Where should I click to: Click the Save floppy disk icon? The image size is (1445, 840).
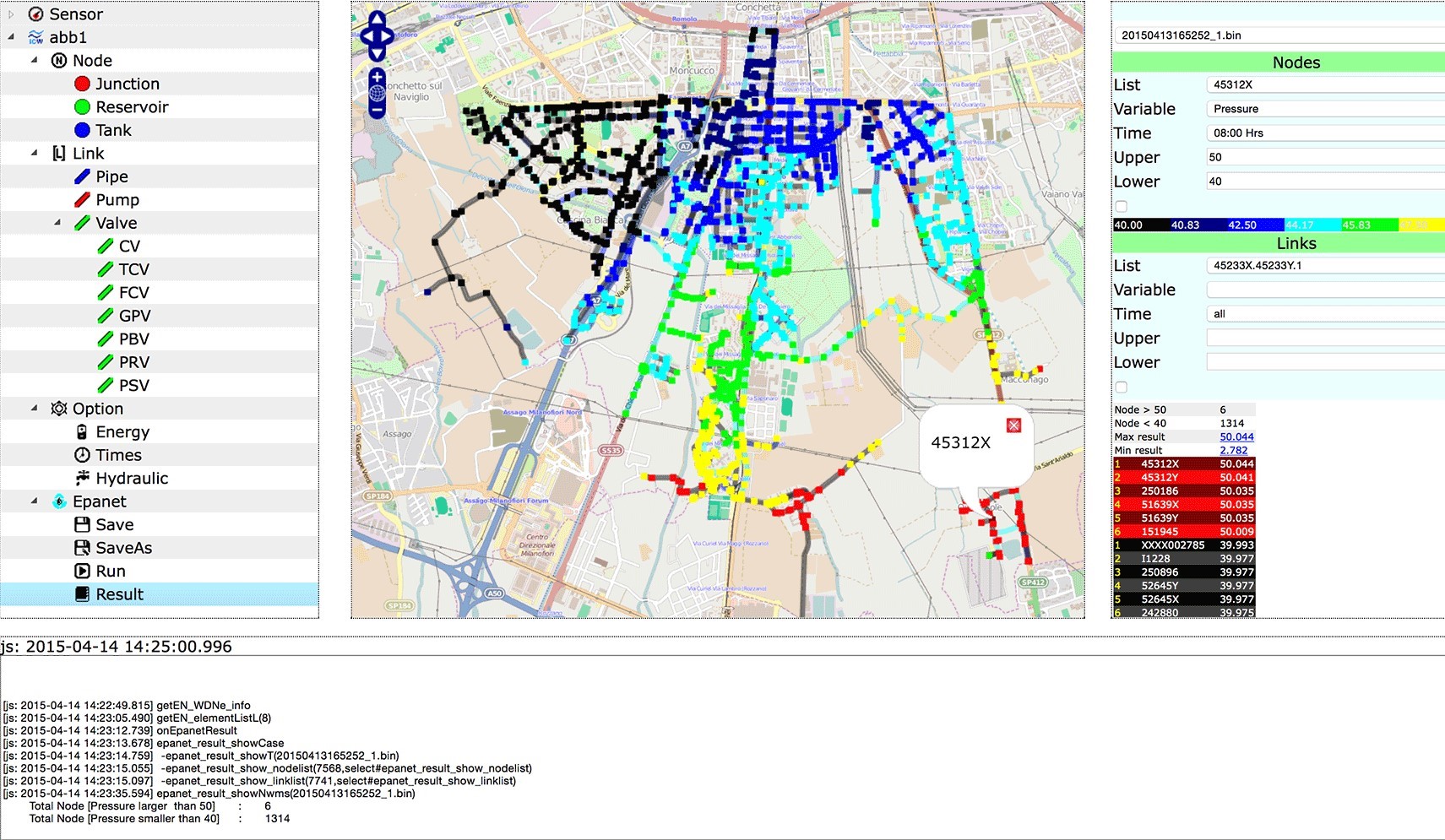(82, 525)
